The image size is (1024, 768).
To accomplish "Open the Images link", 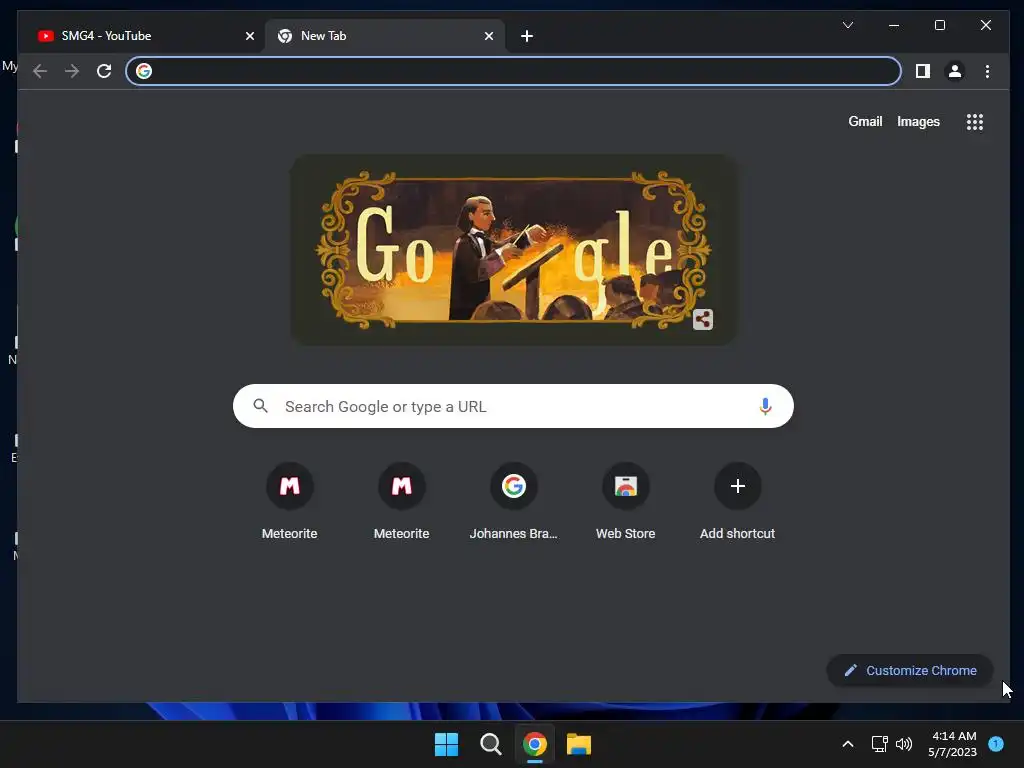I will tap(918, 121).
